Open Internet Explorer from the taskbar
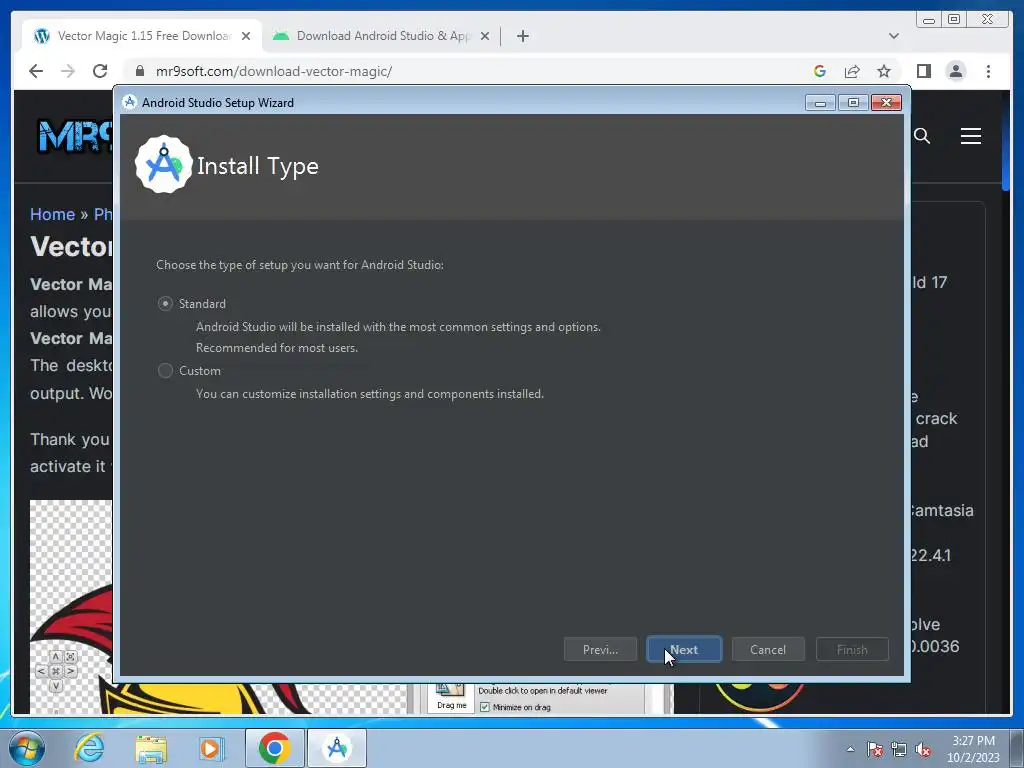The width and height of the screenshot is (1024, 768). click(x=89, y=748)
